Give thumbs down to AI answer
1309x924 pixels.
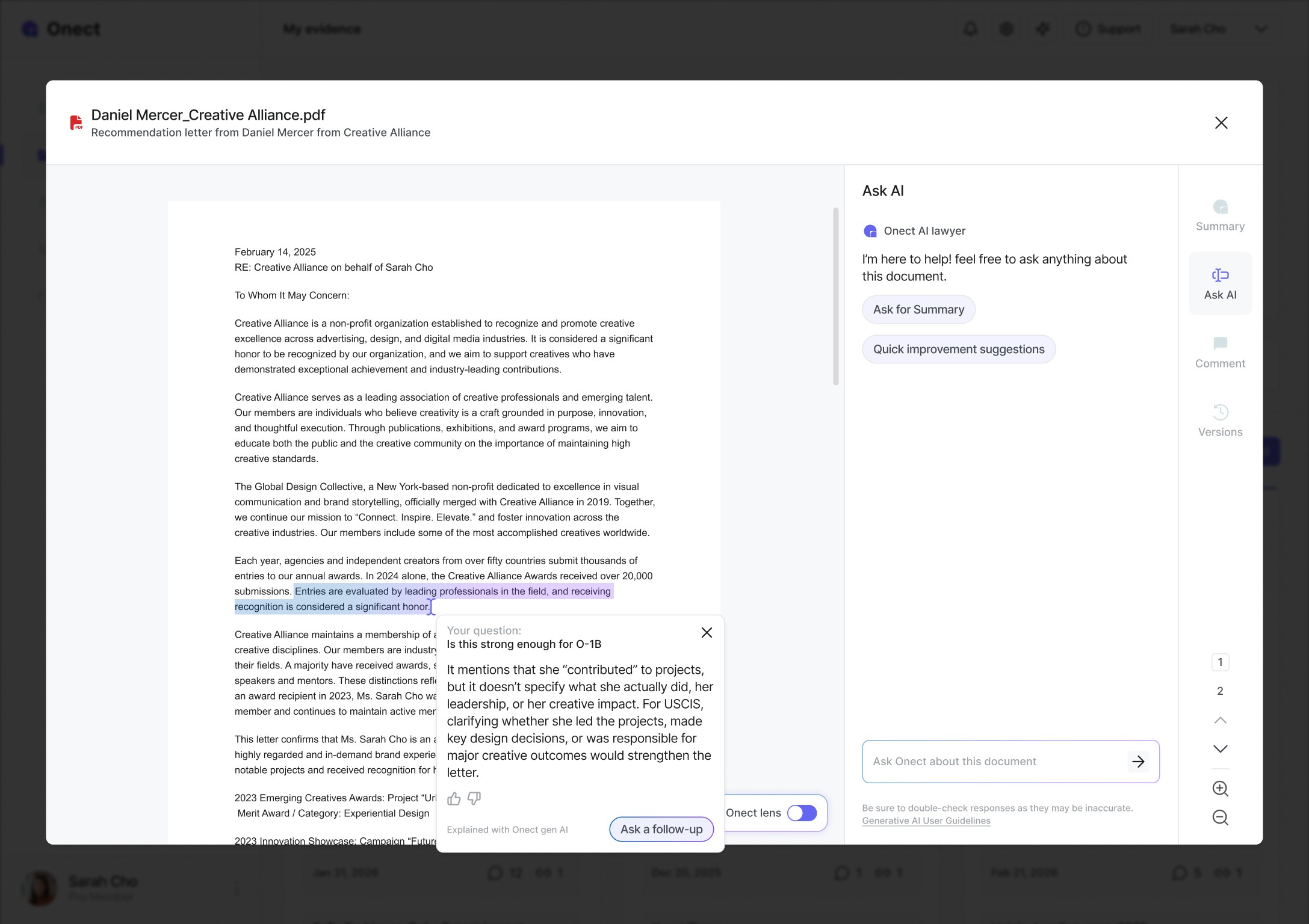pyautogui.click(x=474, y=798)
